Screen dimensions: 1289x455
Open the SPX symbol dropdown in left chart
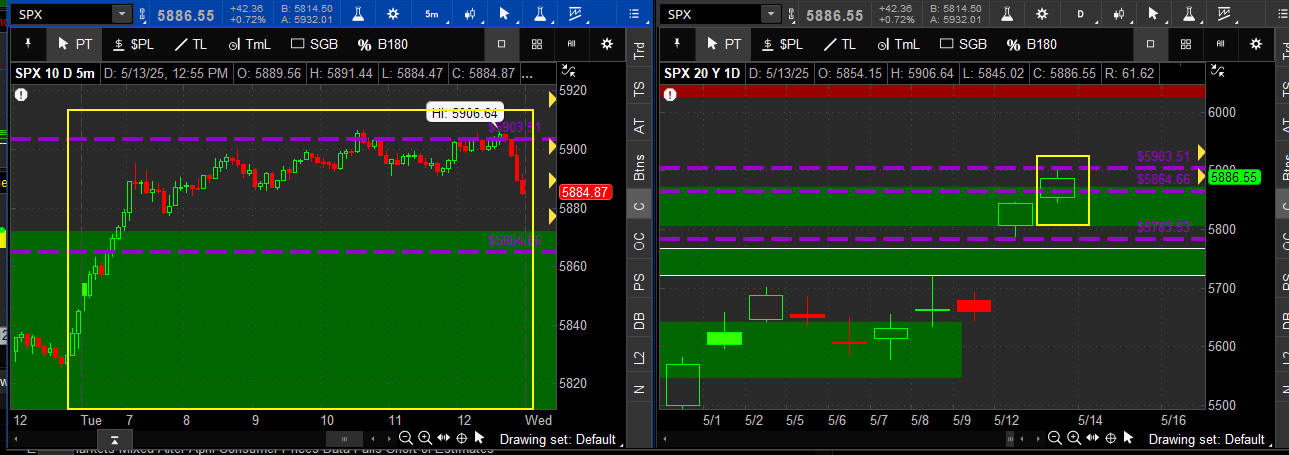121,14
